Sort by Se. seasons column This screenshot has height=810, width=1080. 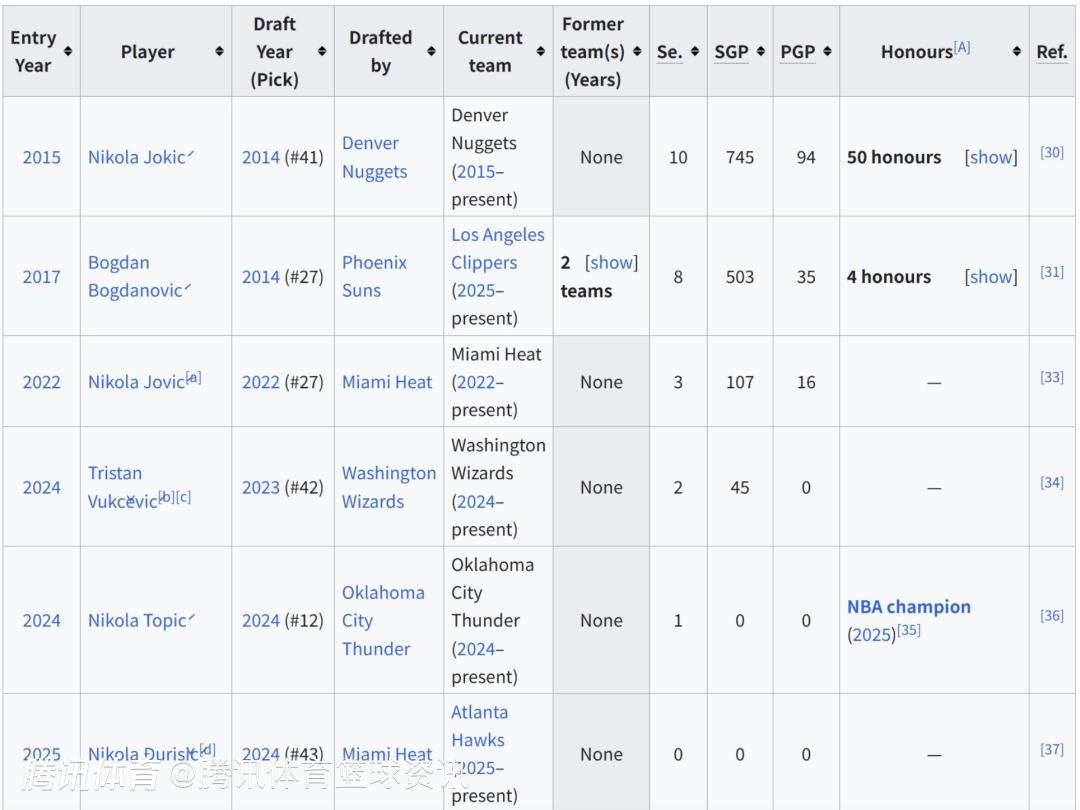pos(695,51)
